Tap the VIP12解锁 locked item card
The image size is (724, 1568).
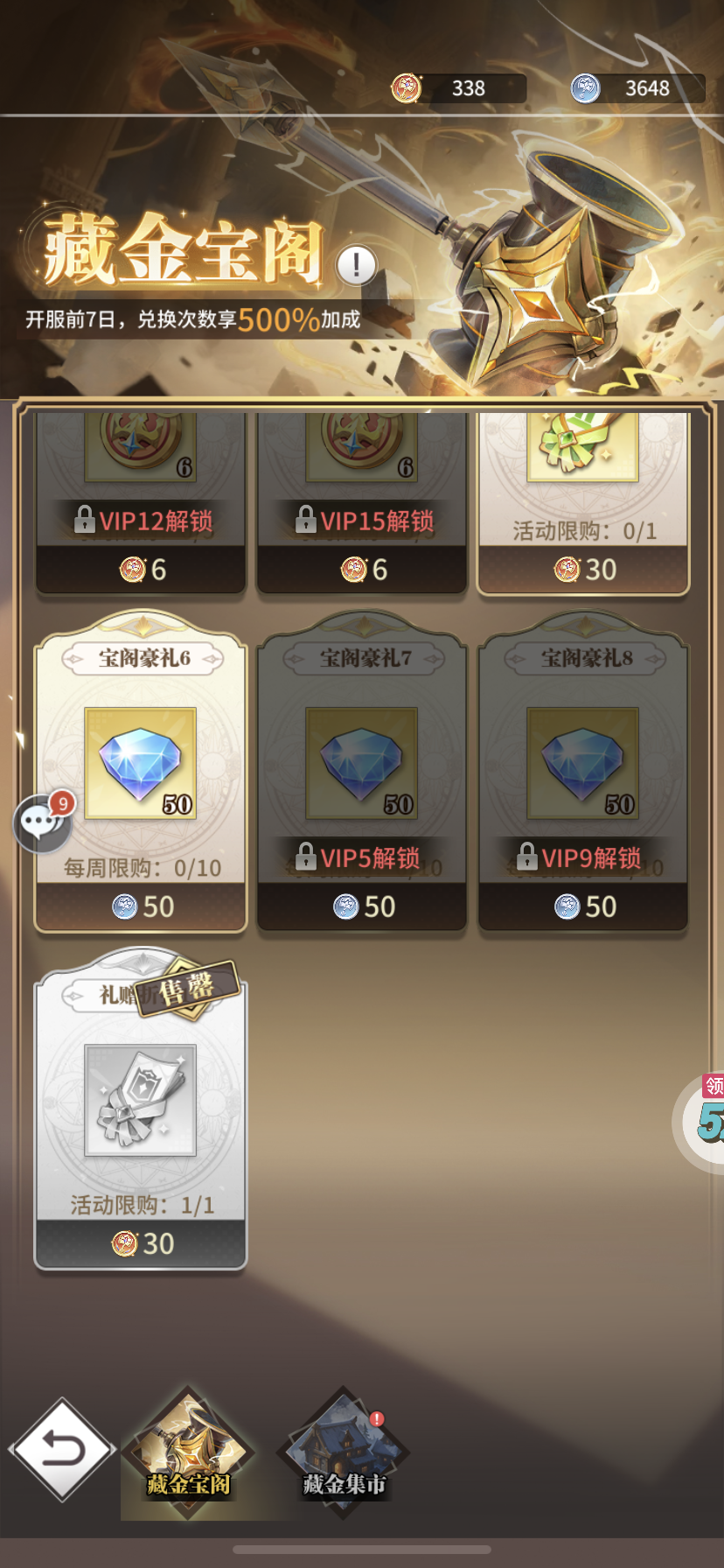pos(141,502)
